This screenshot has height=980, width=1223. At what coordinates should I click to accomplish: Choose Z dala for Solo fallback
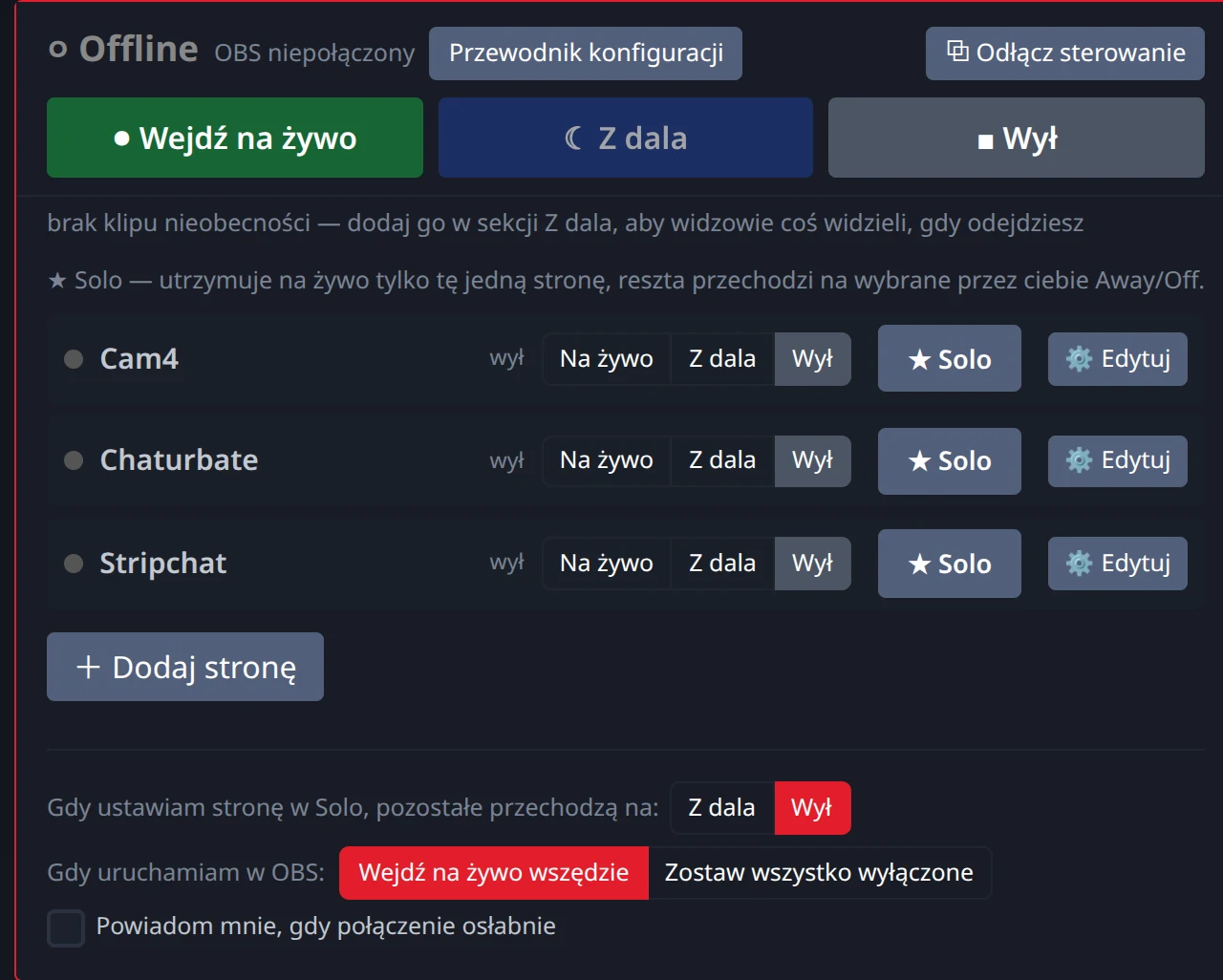pyautogui.click(x=722, y=808)
